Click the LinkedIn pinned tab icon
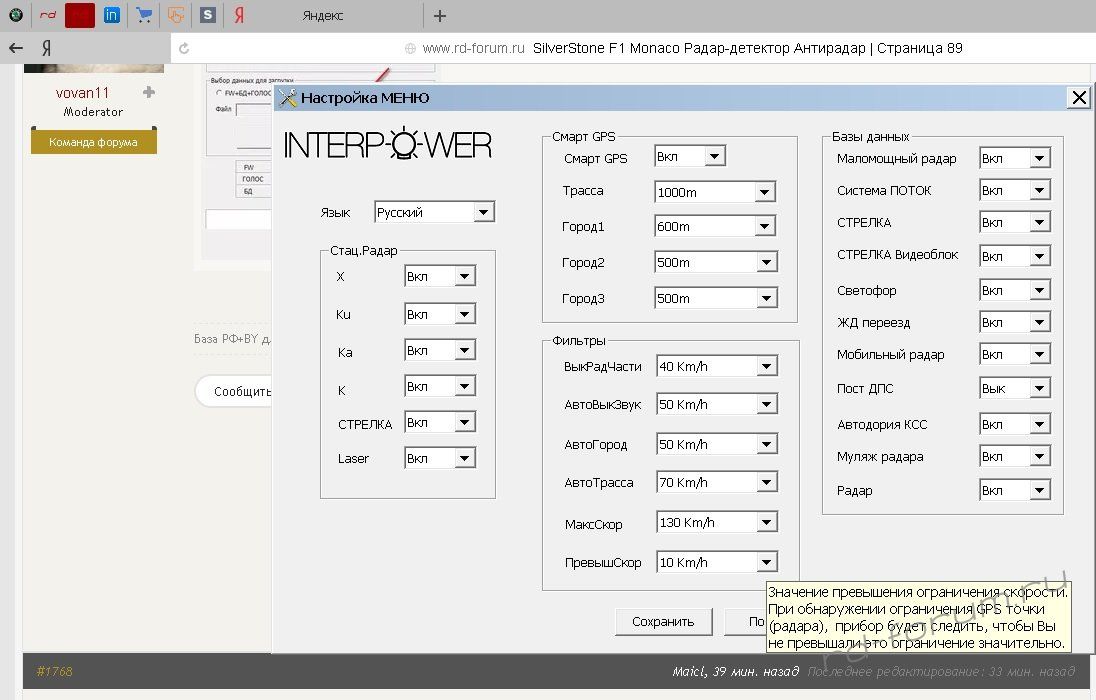The height and width of the screenshot is (700, 1096). [x=111, y=15]
